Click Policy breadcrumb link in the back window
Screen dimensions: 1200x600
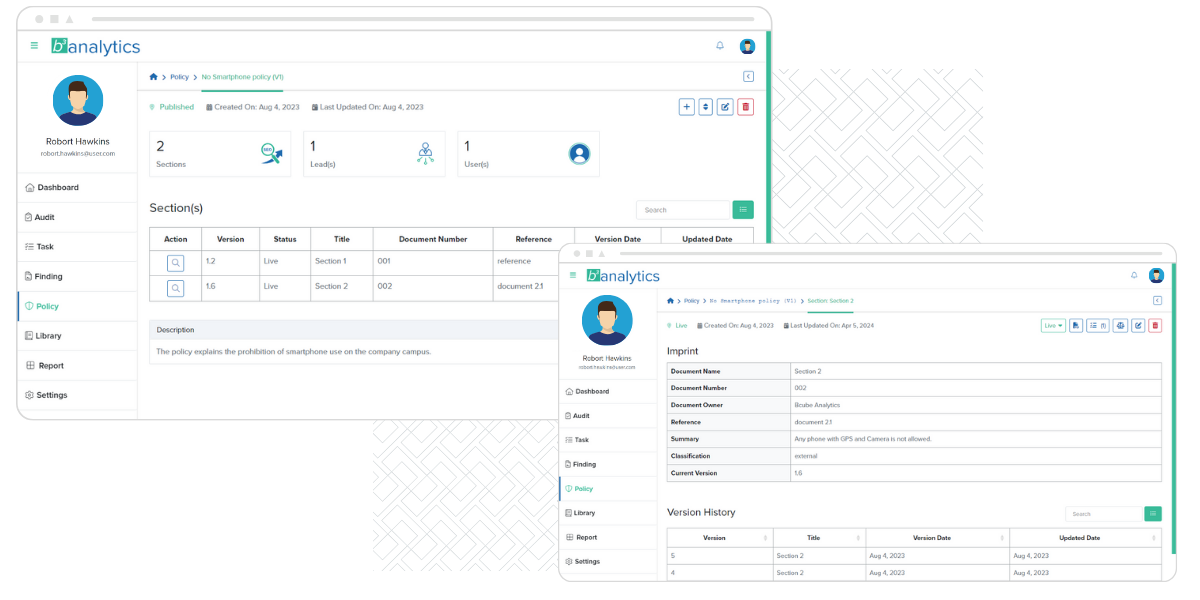pyautogui.click(x=179, y=77)
